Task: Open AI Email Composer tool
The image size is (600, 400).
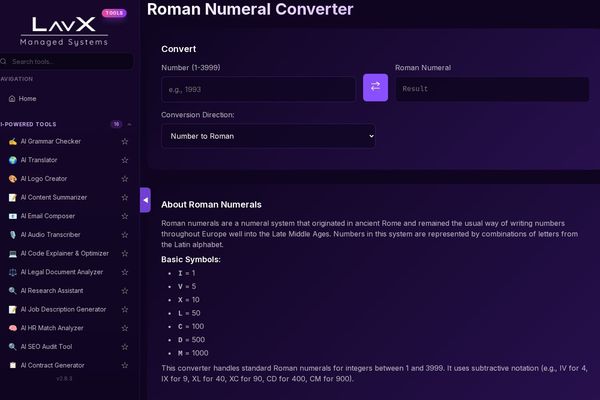Action: (x=47, y=216)
